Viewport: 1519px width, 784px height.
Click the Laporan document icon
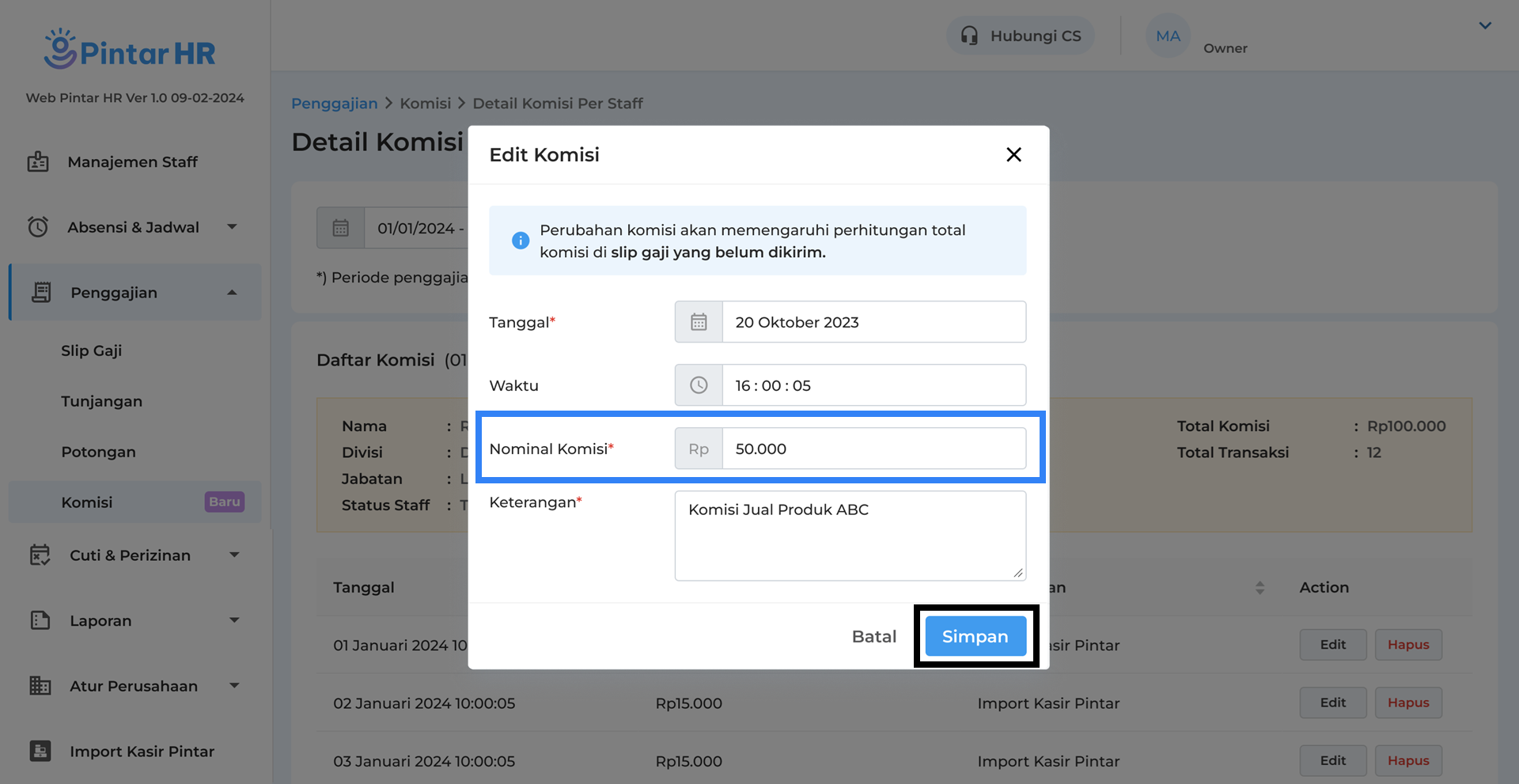point(40,620)
